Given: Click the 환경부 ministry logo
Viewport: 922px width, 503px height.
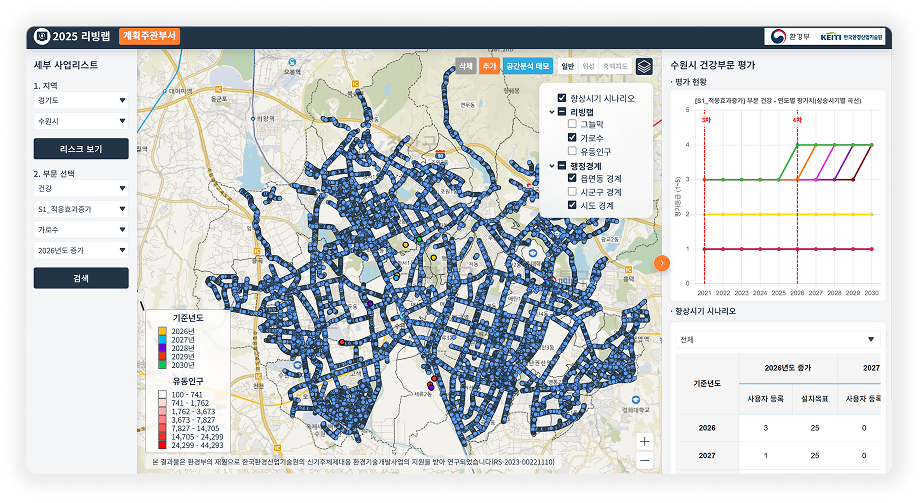Looking at the screenshot, I should (x=789, y=36).
